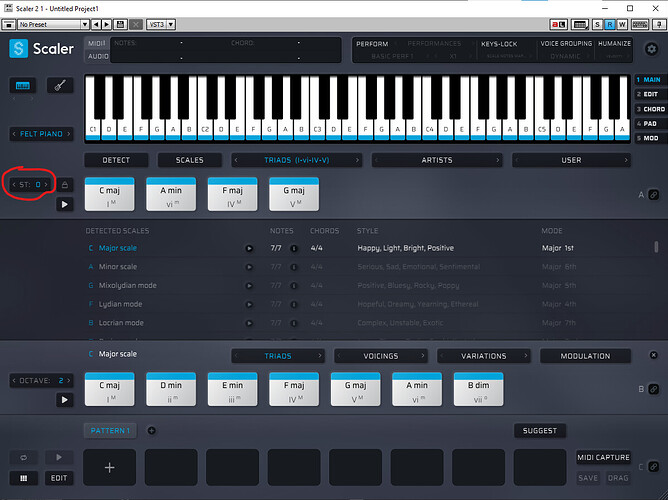Go to previous host preset

point(96,24)
